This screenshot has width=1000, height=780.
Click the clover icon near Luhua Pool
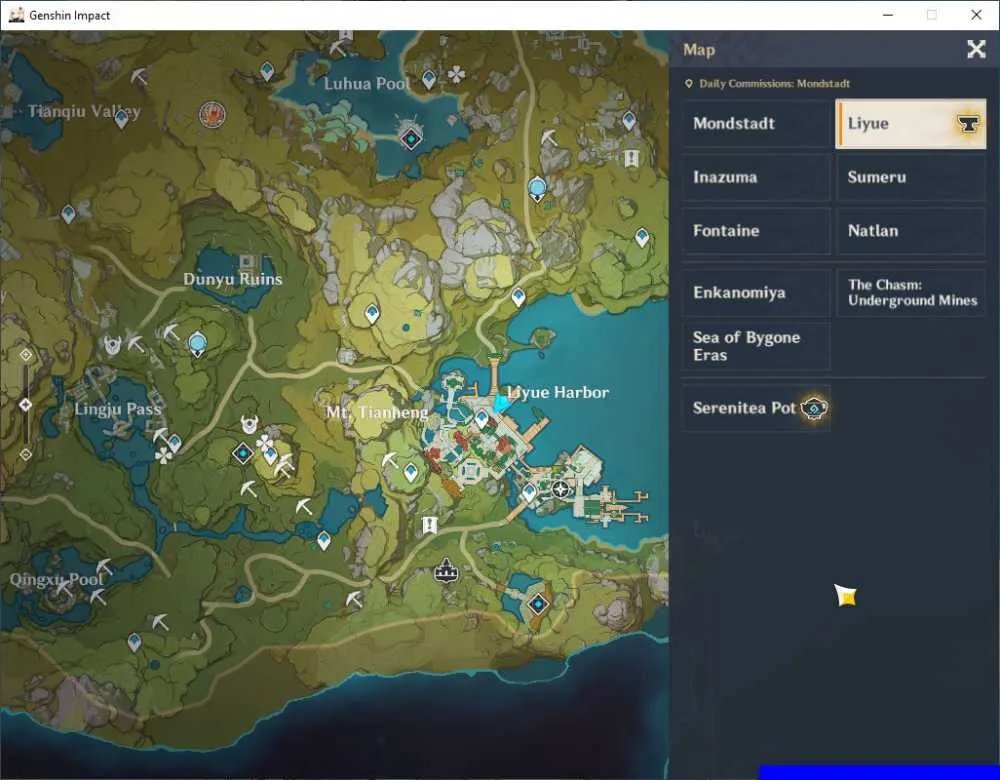tap(456, 75)
